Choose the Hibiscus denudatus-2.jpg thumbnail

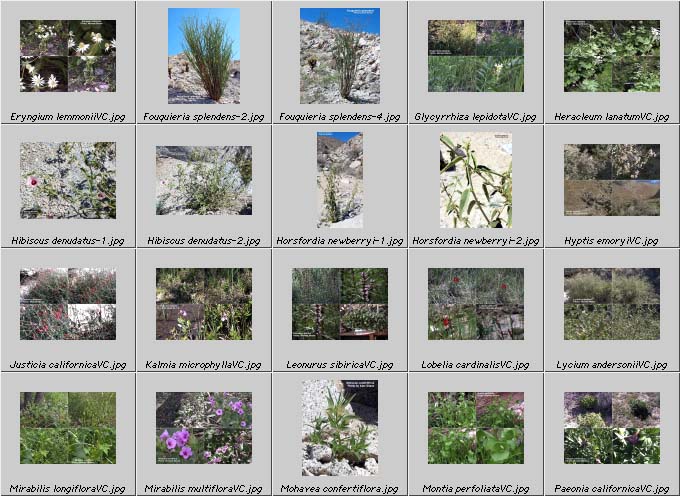click(204, 180)
